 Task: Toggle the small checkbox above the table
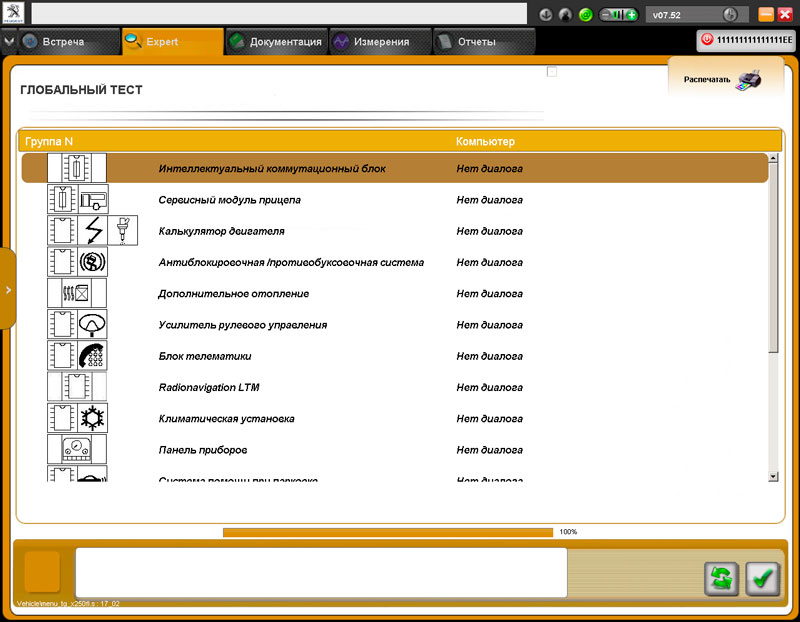(552, 72)
